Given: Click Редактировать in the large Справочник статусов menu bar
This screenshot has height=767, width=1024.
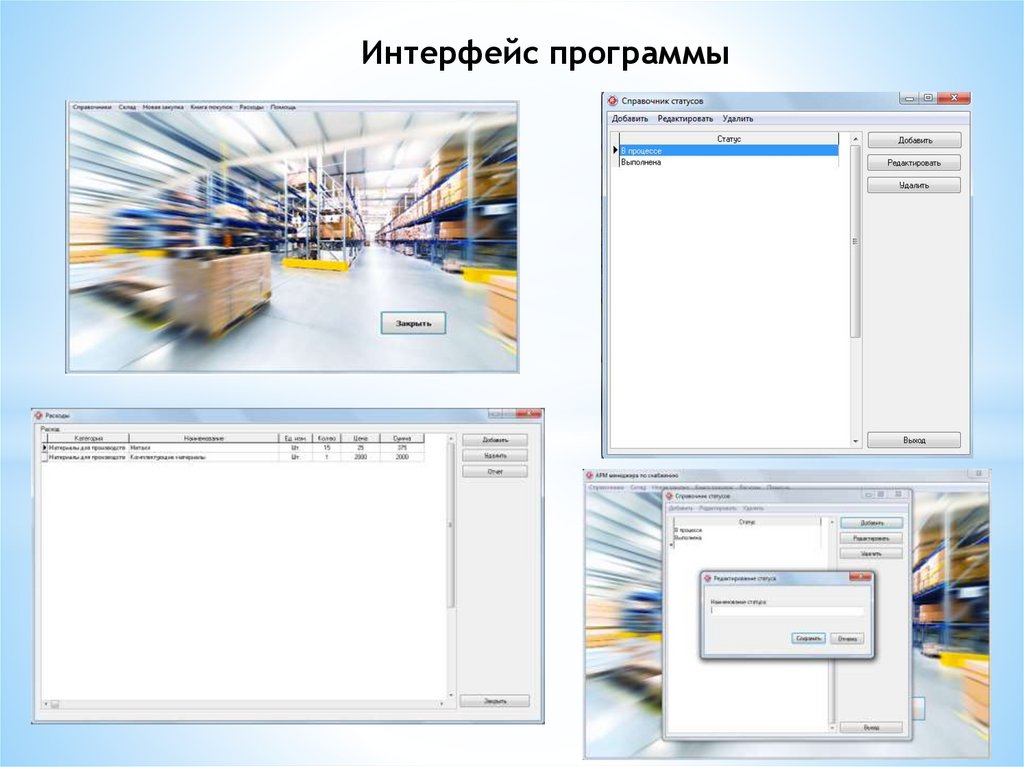Looking at the screenshot, I should click(x=685, y=119).
